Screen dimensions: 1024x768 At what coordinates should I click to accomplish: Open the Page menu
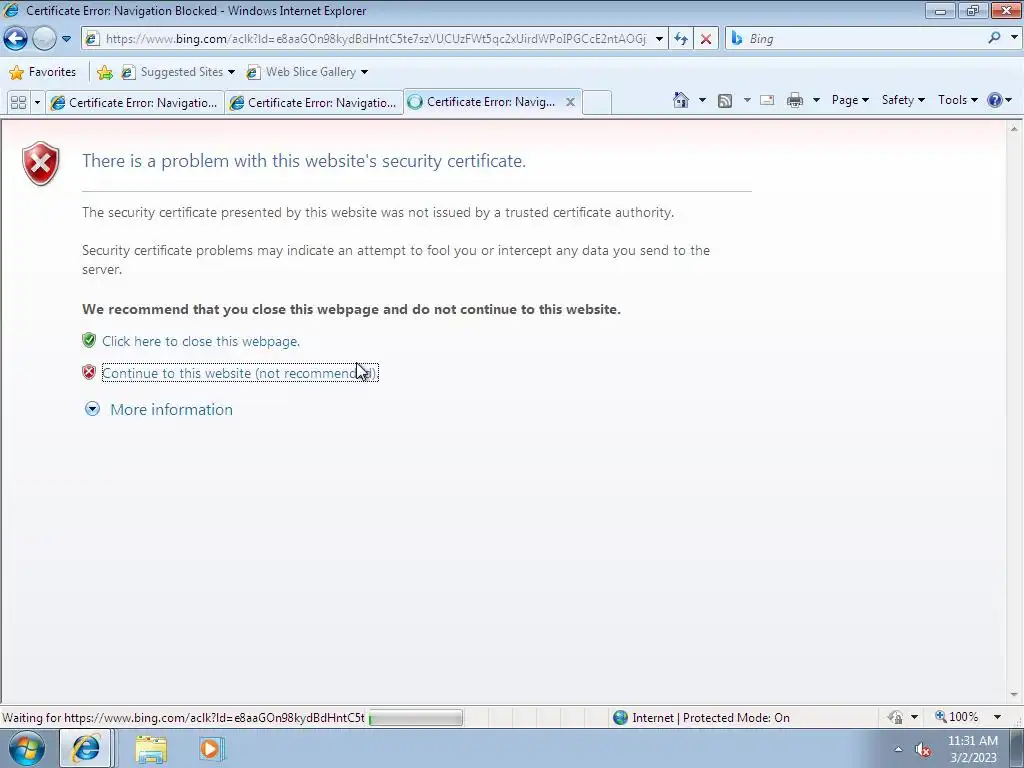[850, 100]
